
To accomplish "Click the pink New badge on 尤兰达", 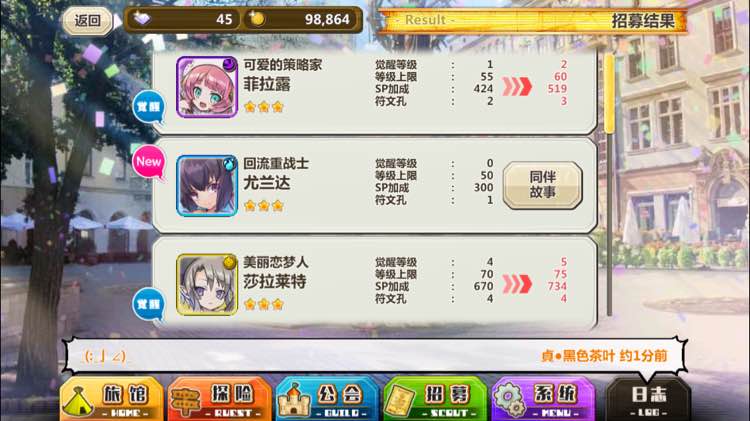I will click(148, 163).
